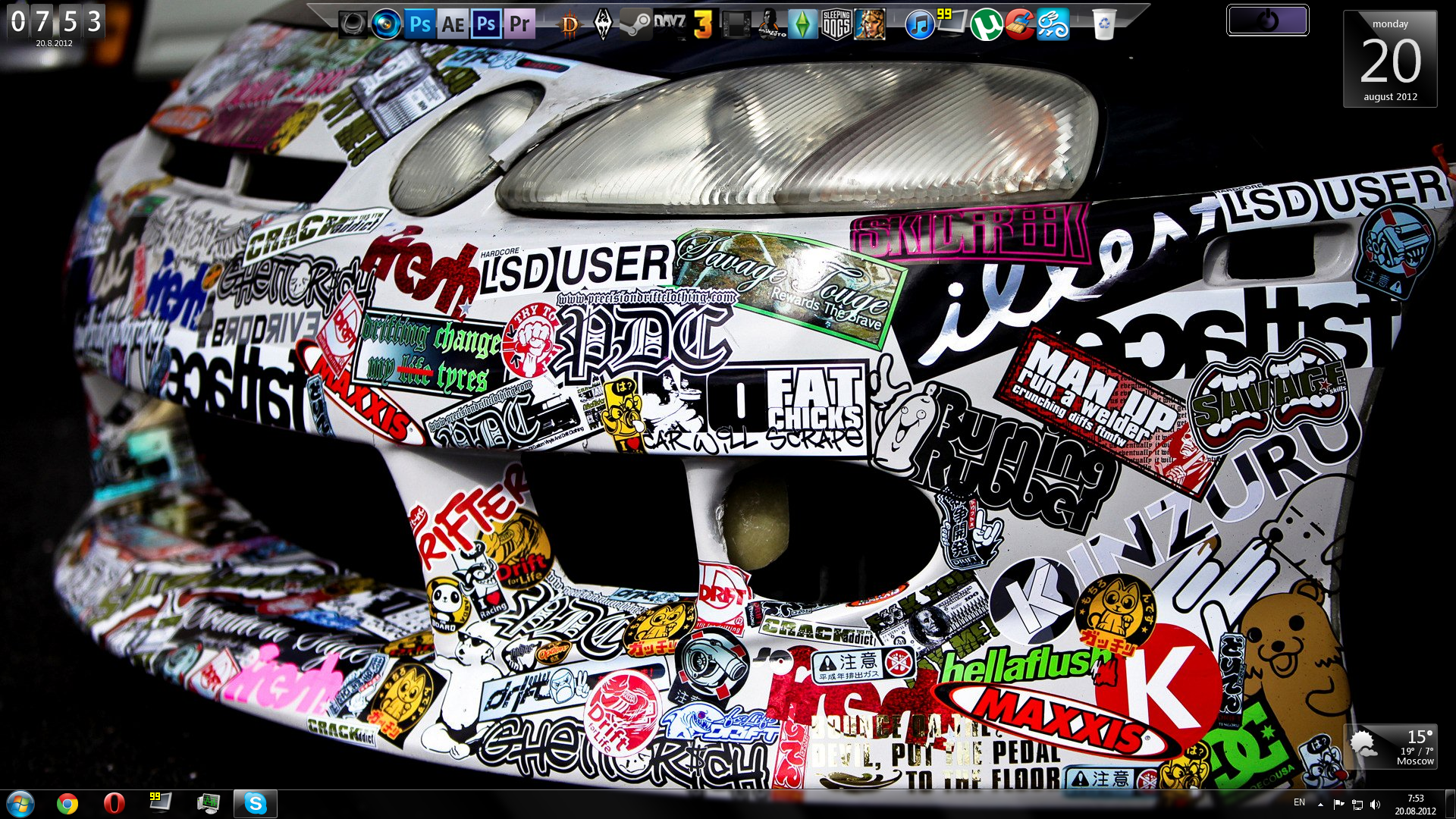
Task: Click the power button widget
Action: click(1267, 20)
